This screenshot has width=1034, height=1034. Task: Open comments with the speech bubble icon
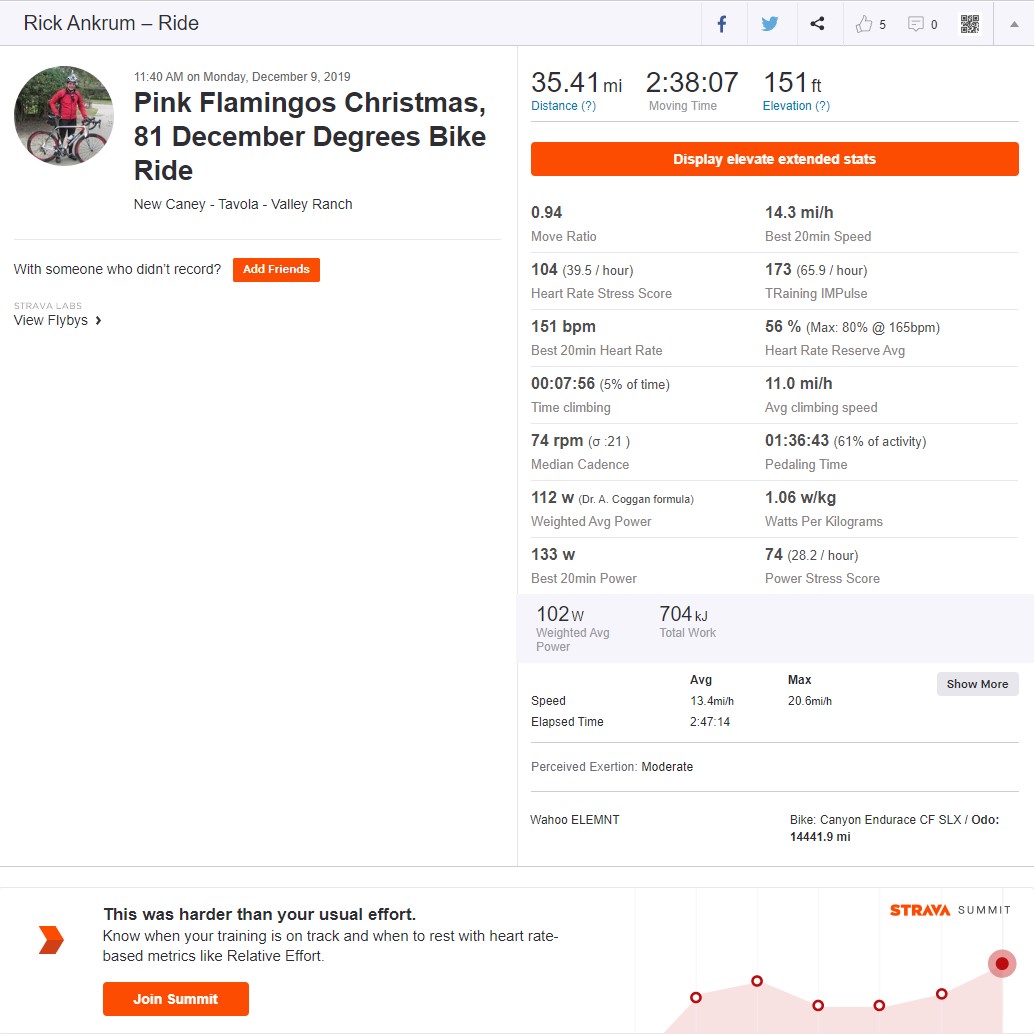pyautogui.click(x=915, y=24)
